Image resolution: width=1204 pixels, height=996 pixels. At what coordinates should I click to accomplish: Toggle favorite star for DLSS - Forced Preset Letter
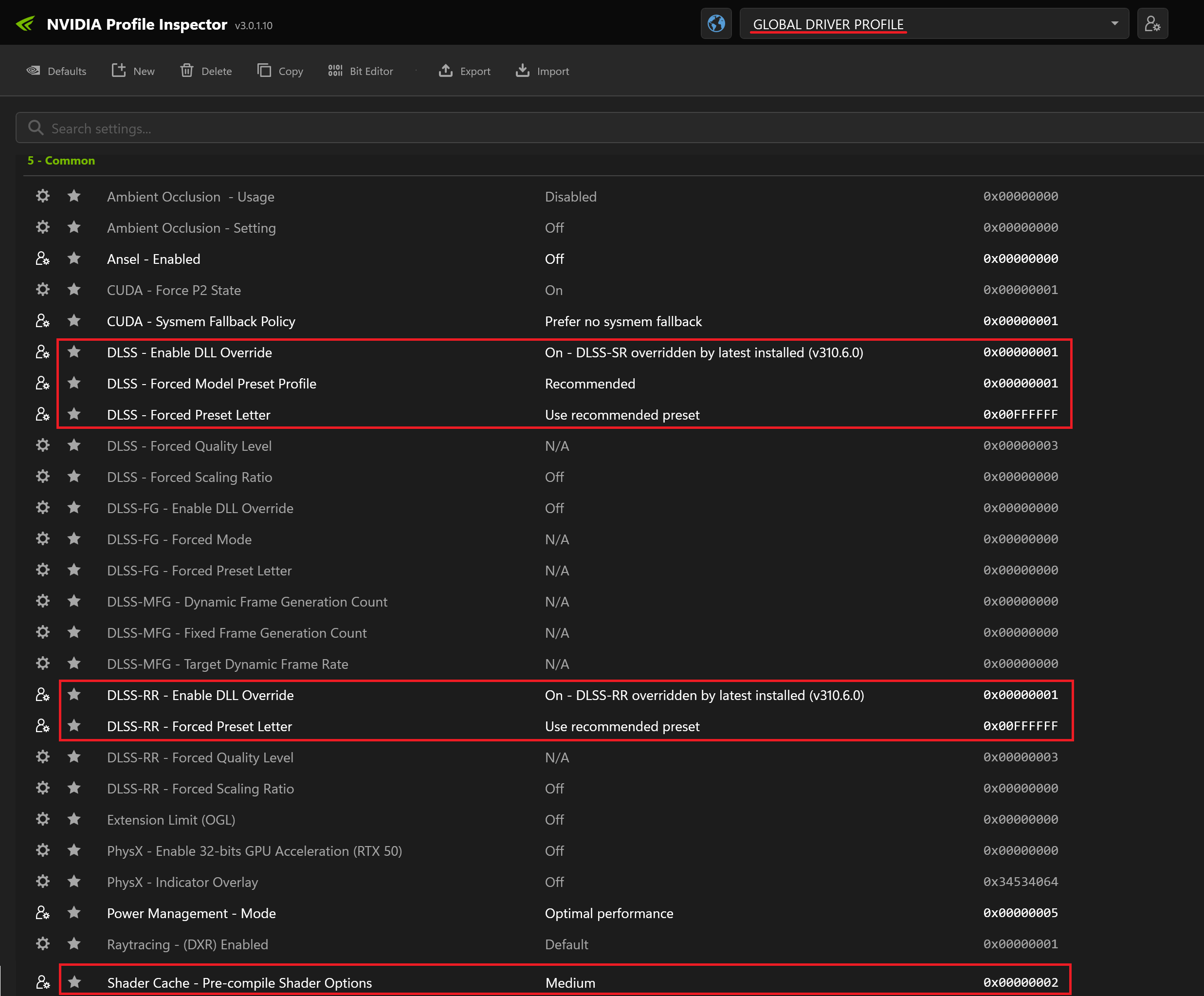(74, 414)
